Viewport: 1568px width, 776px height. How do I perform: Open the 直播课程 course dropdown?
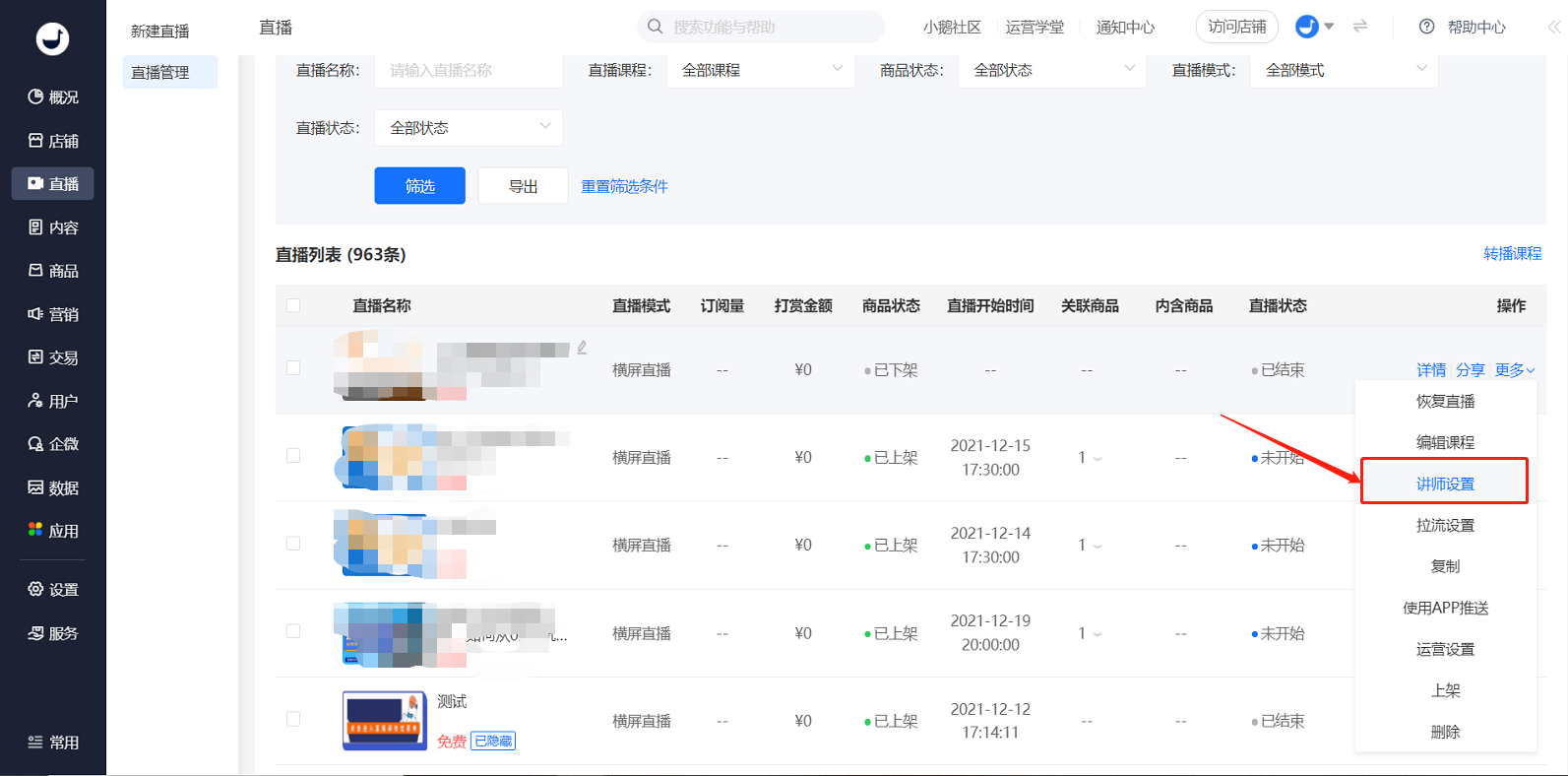[761, 70]
